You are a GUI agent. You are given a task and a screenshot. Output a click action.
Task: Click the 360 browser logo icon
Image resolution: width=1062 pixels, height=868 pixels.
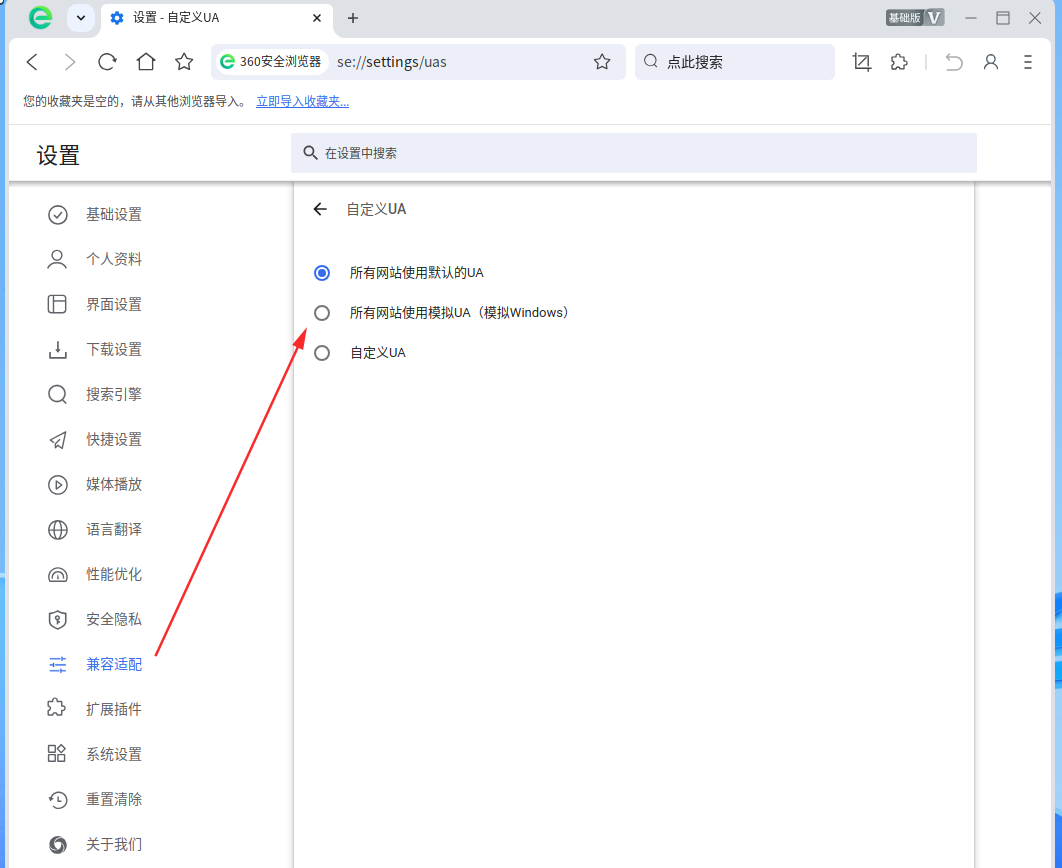pos(41,18)
